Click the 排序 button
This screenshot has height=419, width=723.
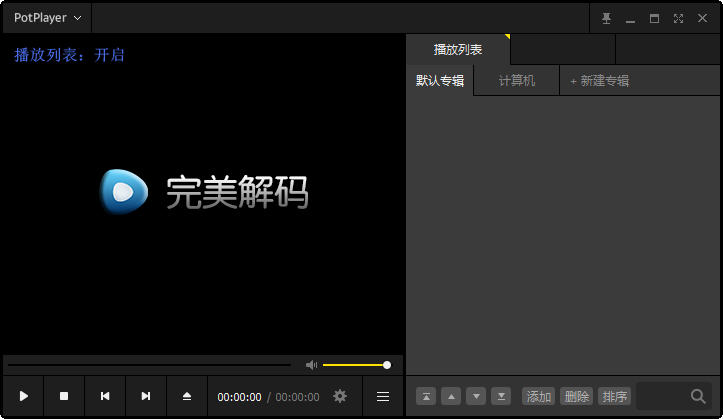point(614,396)
